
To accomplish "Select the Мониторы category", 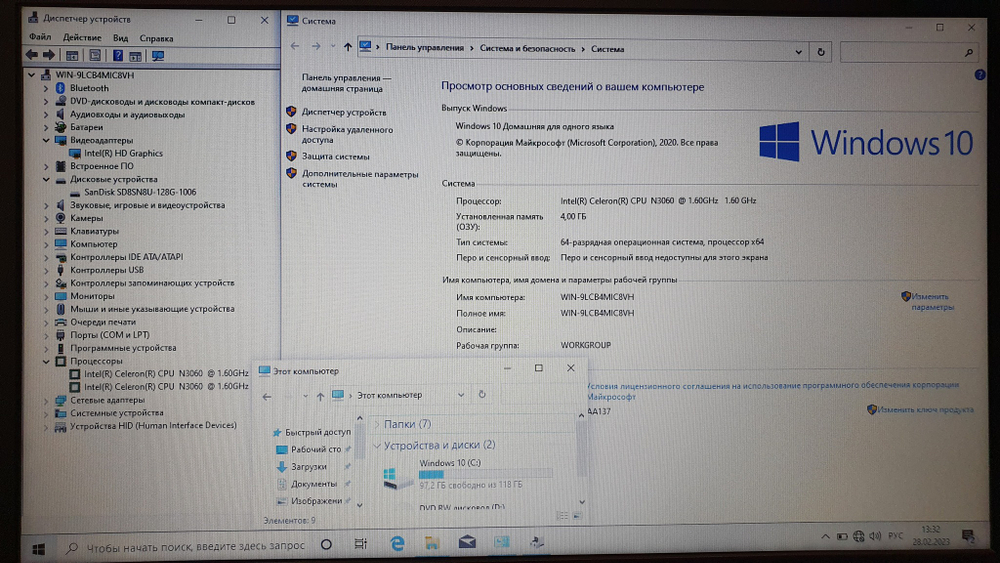I will point(92,296).
